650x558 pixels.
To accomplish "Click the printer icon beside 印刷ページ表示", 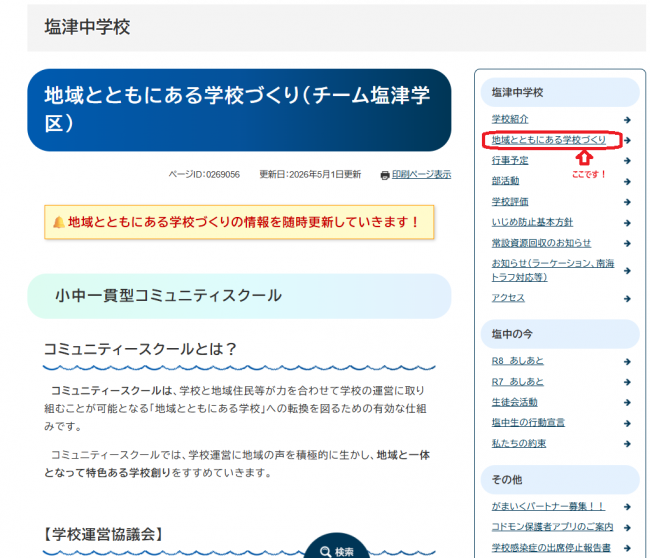I will tap(385, 175).
